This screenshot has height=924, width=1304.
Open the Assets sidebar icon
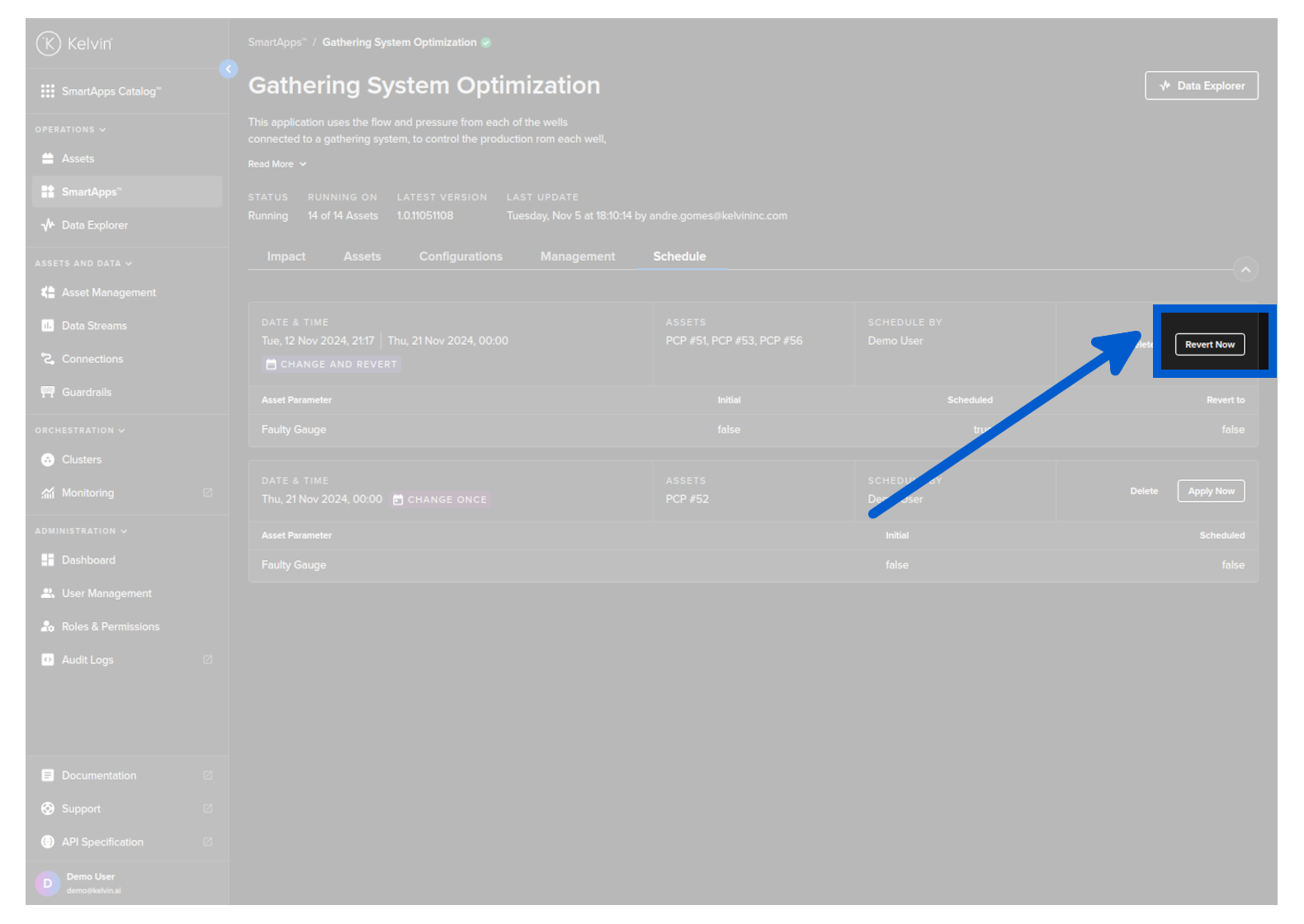tap(48, 158)
